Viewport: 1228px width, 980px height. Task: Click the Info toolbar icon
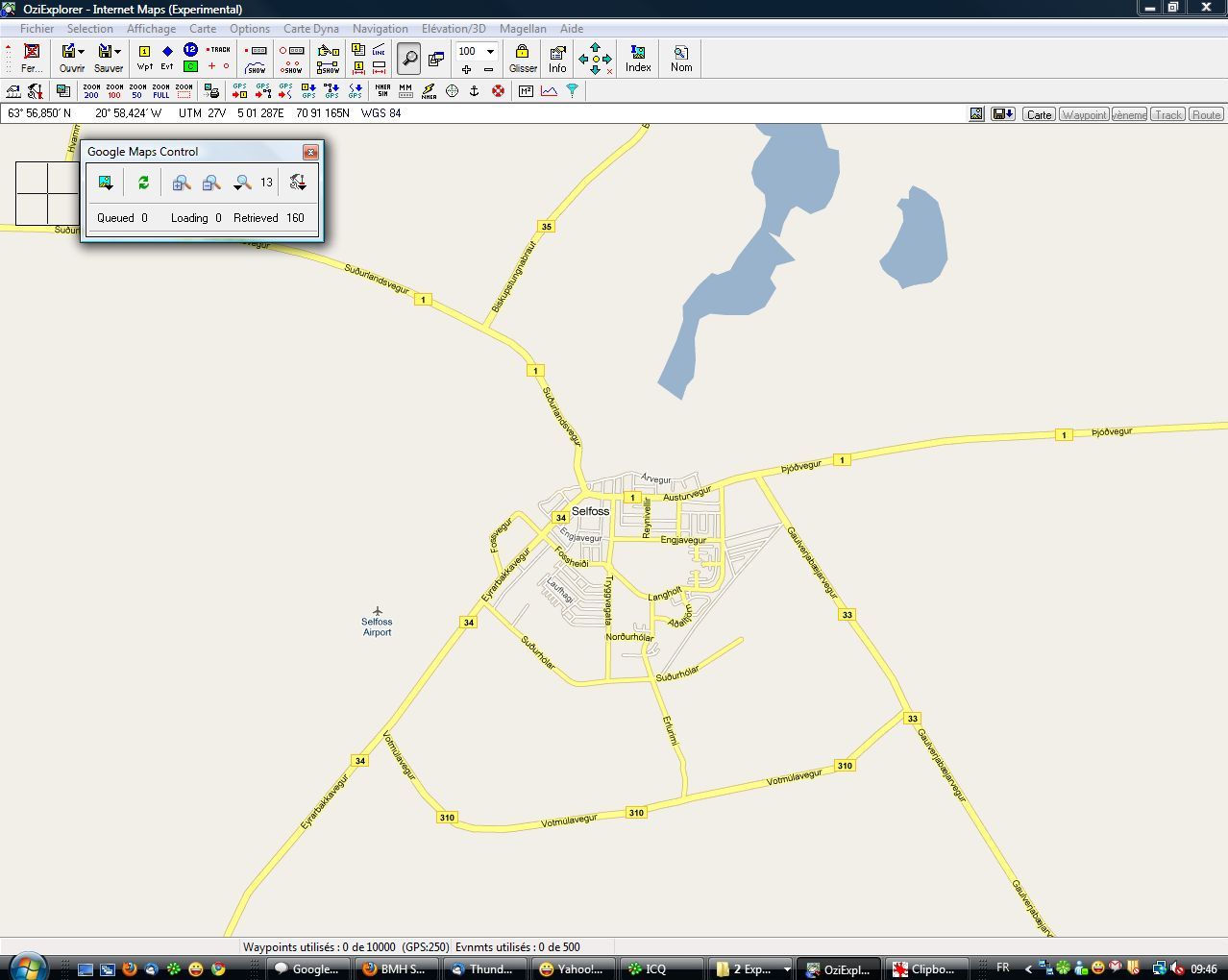coord(557,58)
